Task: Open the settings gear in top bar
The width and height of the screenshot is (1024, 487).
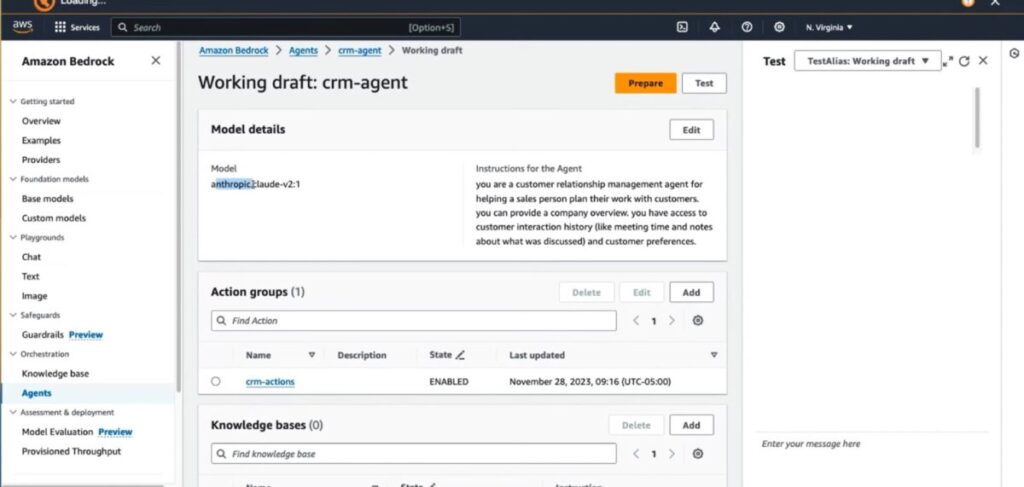Action: 779,27
